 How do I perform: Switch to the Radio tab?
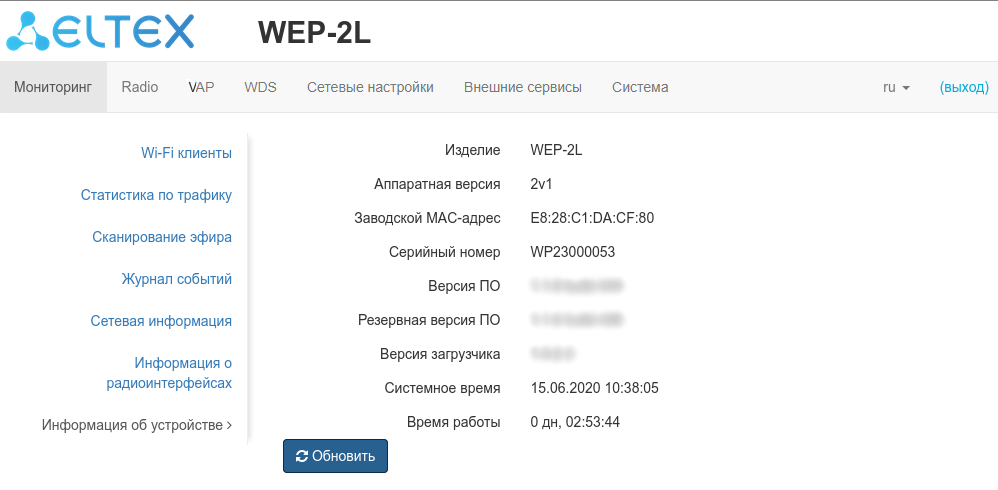click(140, 87)
